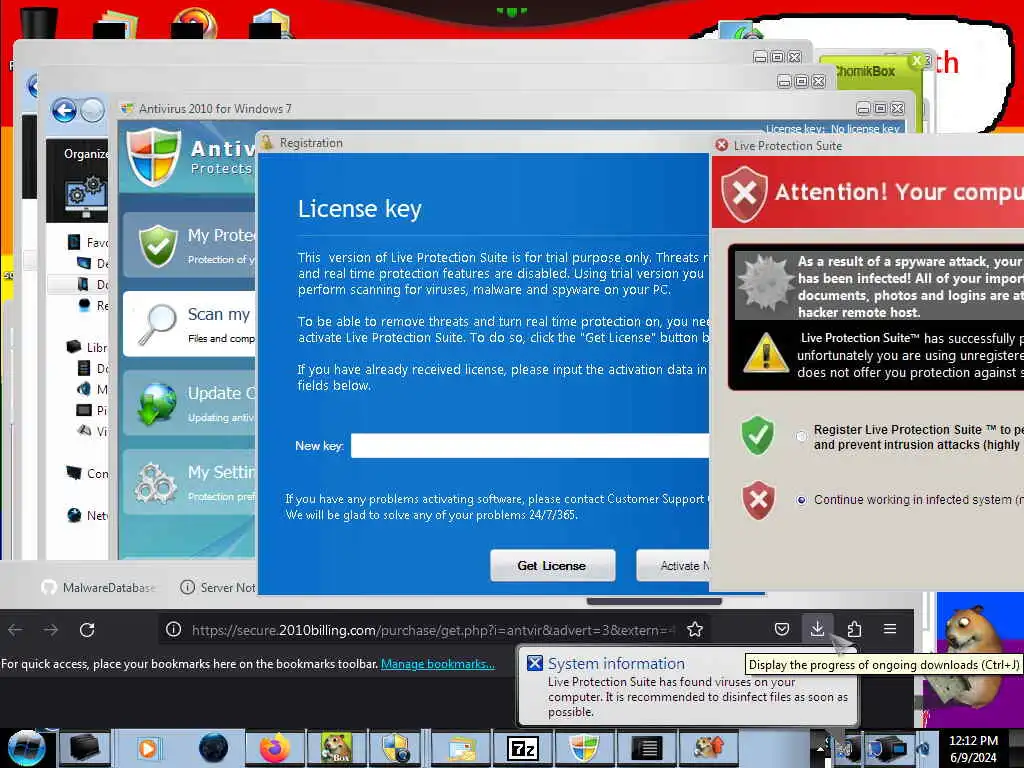Open My Protection via its green shield icon
1024x768 pixels.
tap(157, 246)
